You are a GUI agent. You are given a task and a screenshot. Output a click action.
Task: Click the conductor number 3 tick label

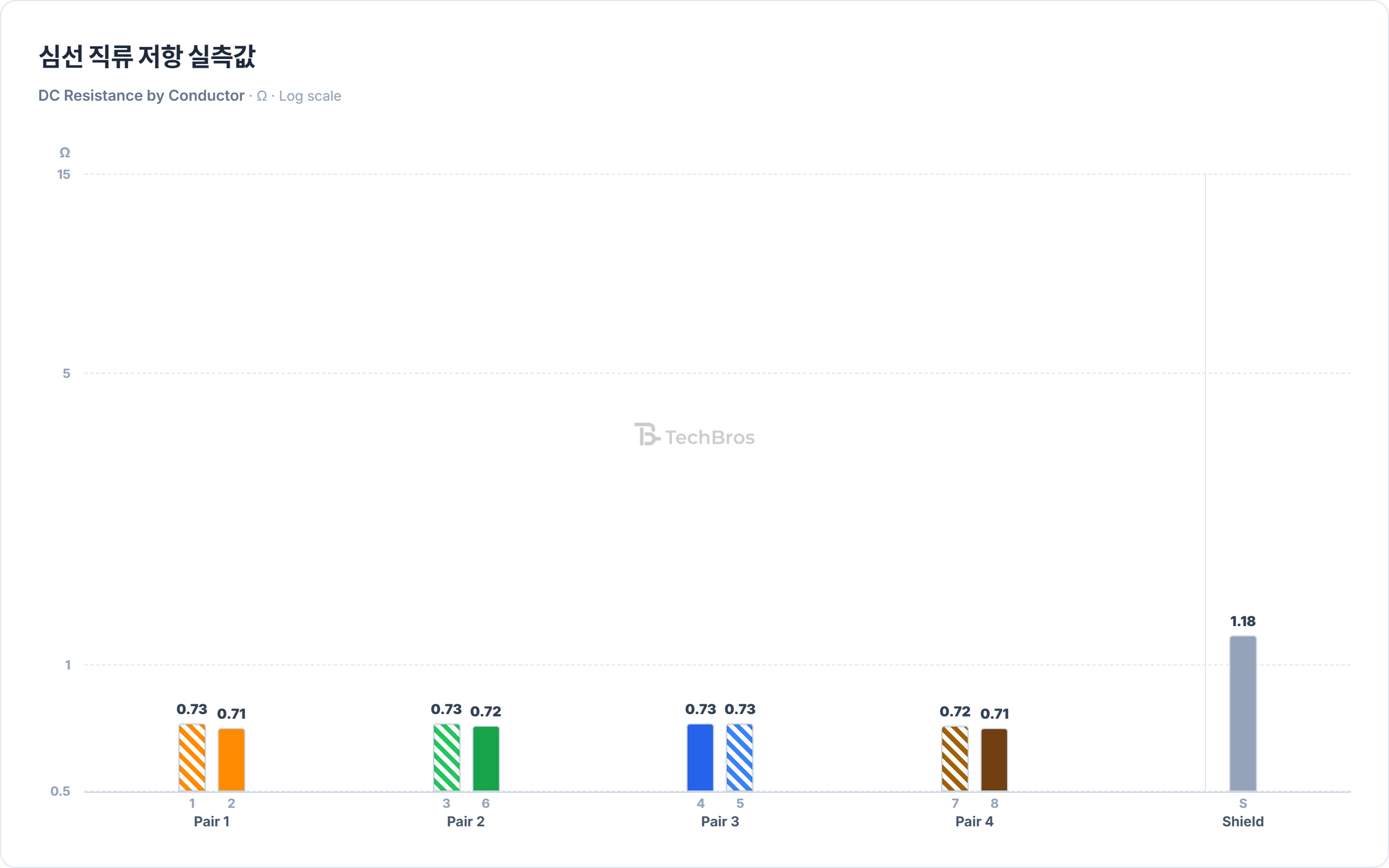(447, 804)
